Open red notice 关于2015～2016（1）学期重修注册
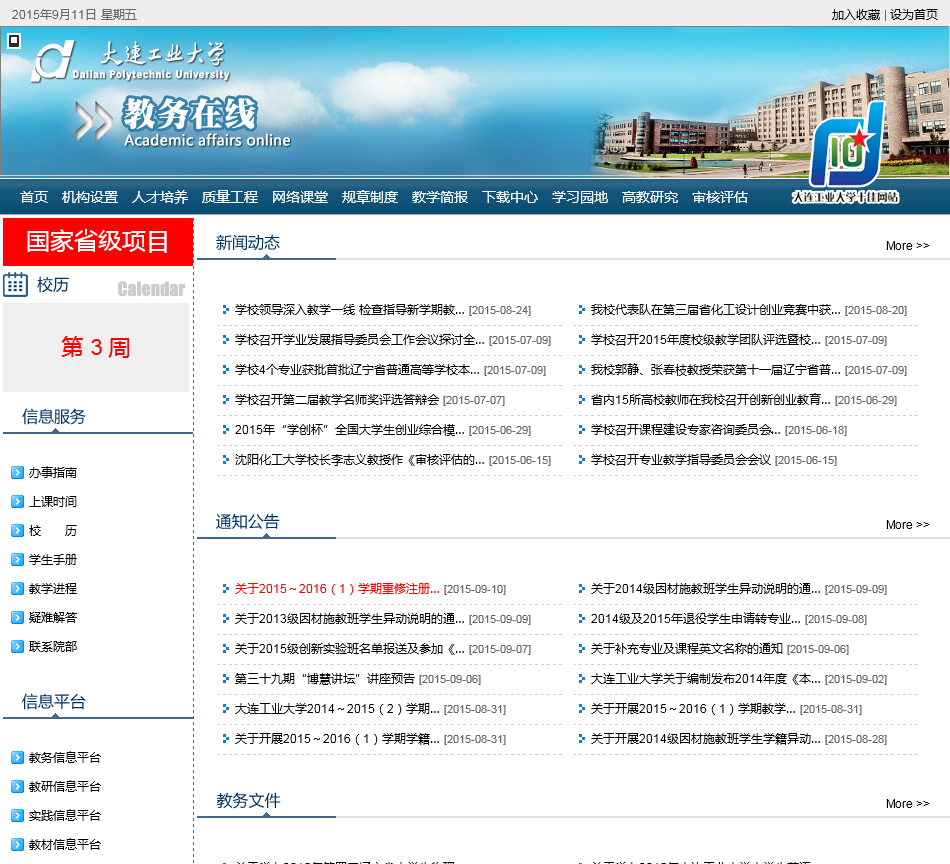The width and height of the screenshot is (950, 864). (337, 589)
